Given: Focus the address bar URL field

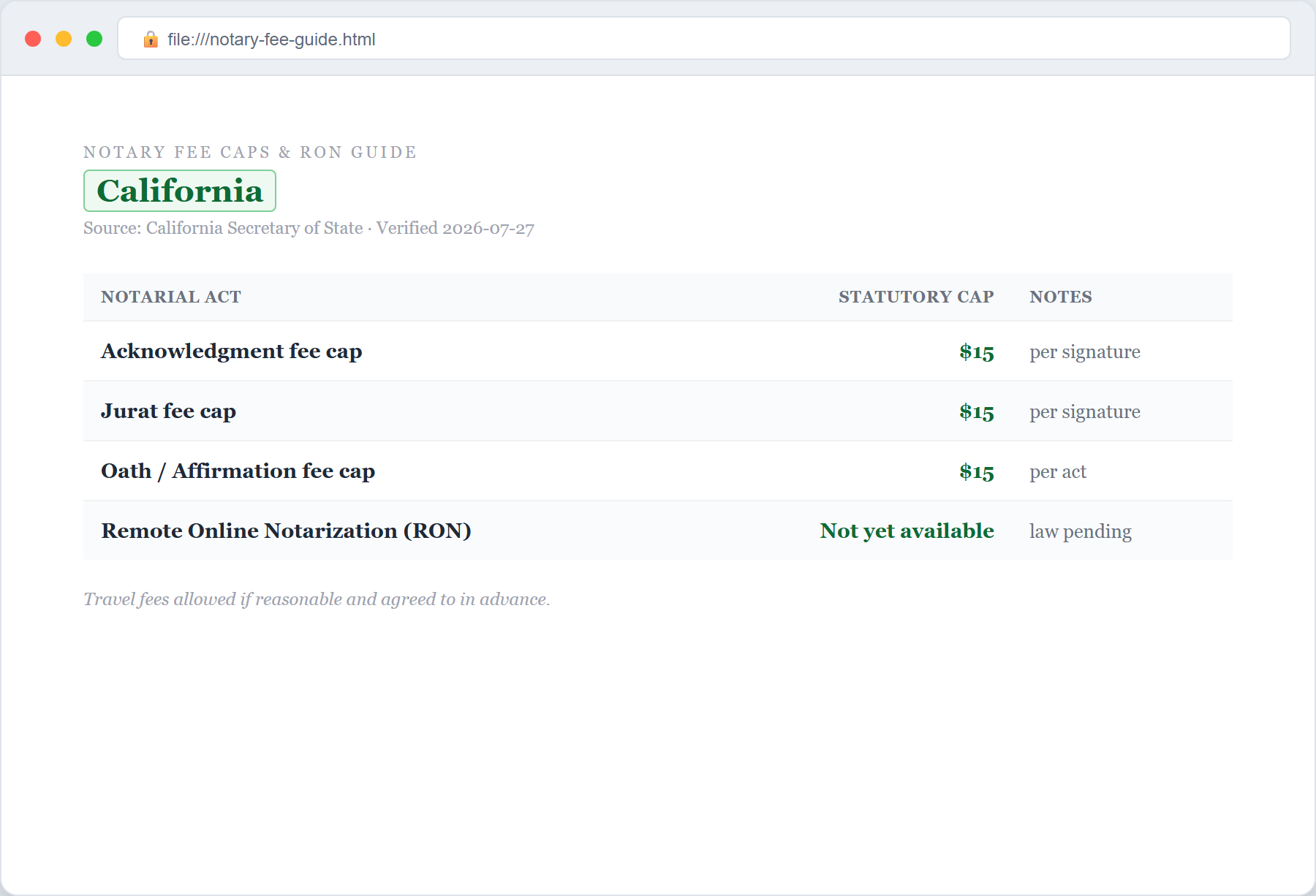Looking at the screenshot, I should [x=703, y=39].
